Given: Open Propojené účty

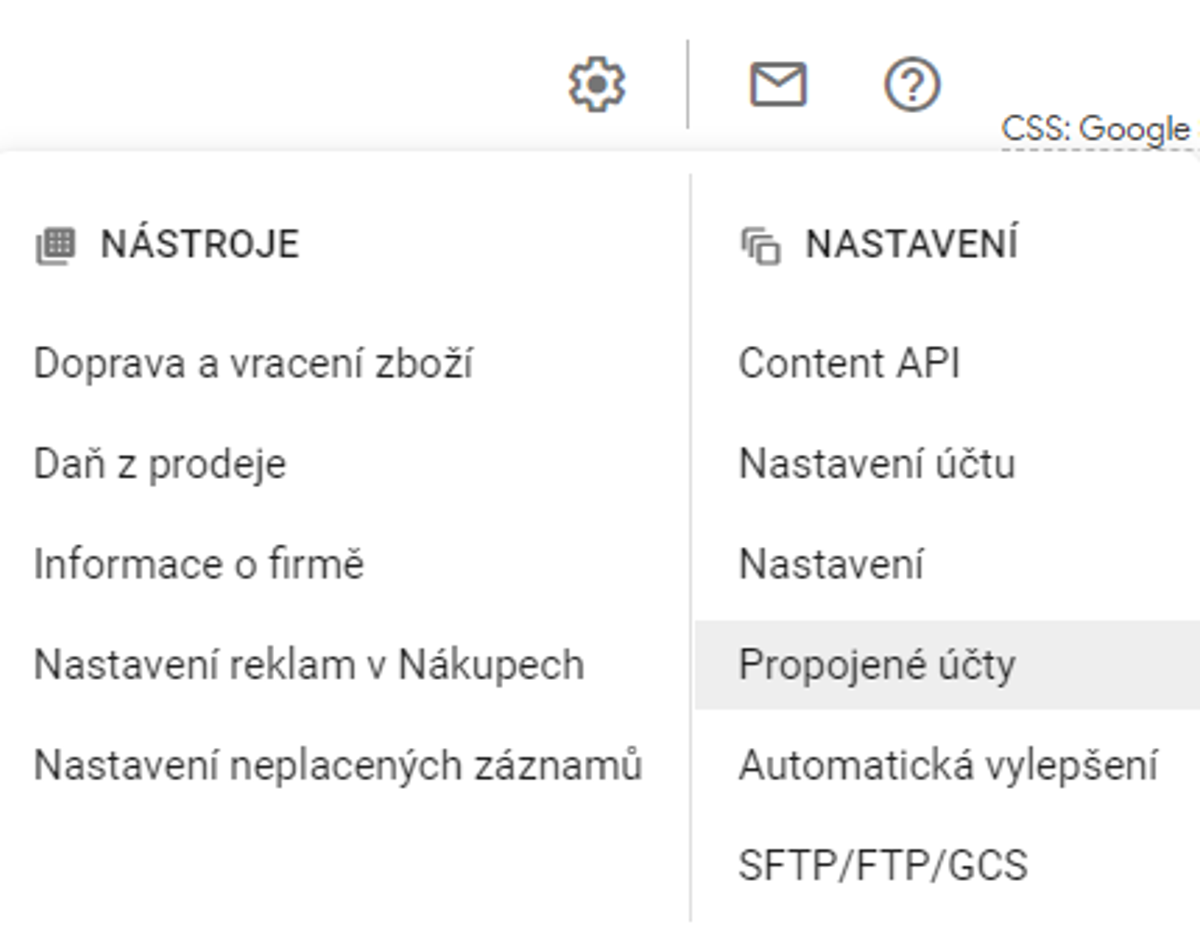Looking at the screenshot, I should point(947,664).
